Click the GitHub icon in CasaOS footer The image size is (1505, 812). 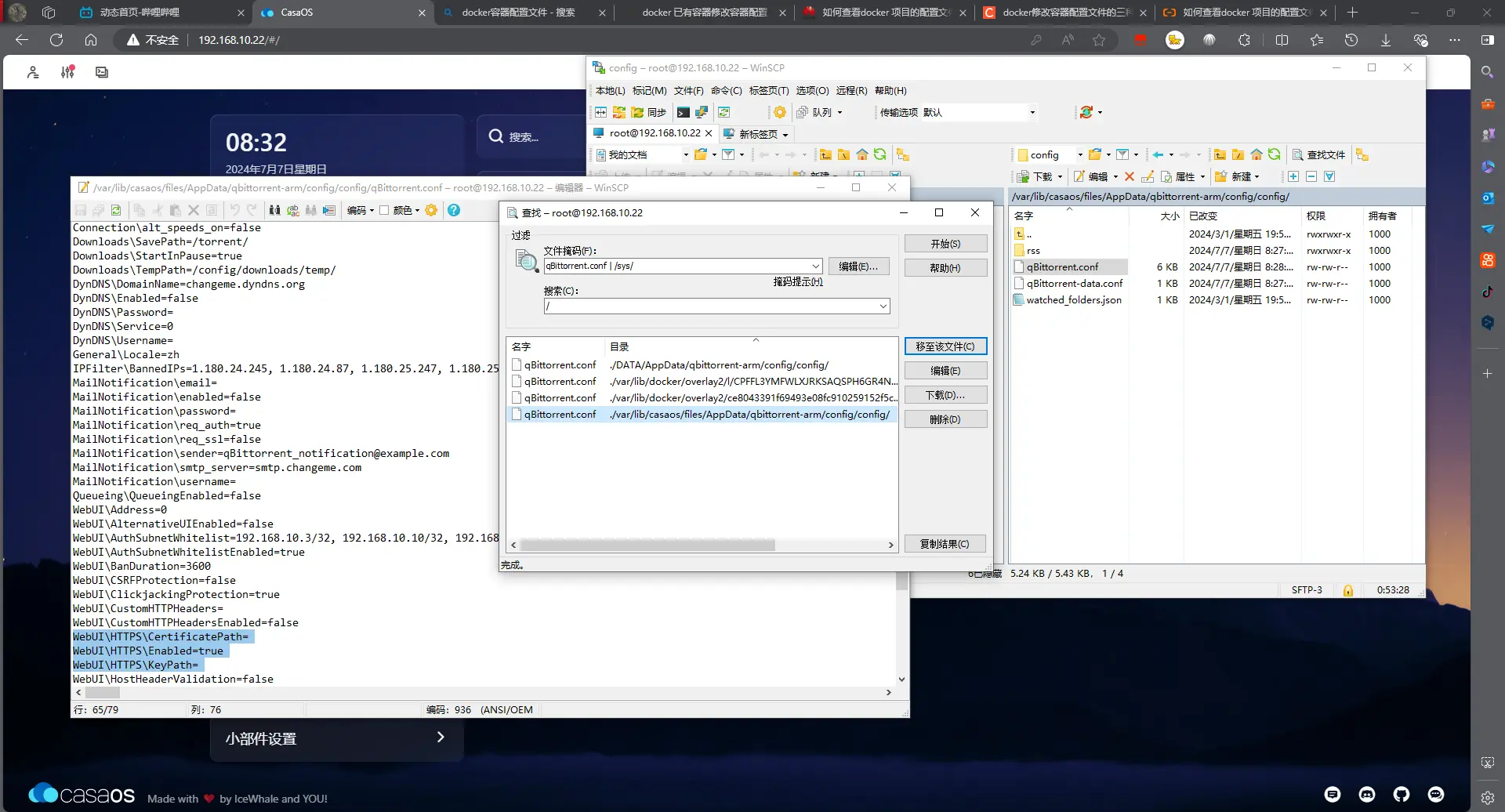click(x=1402, y=794)
